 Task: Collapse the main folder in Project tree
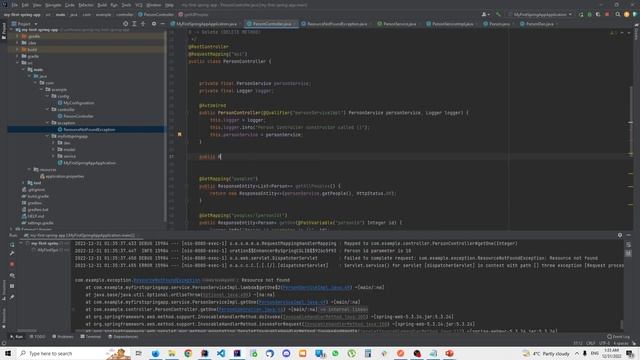point(24,69)
